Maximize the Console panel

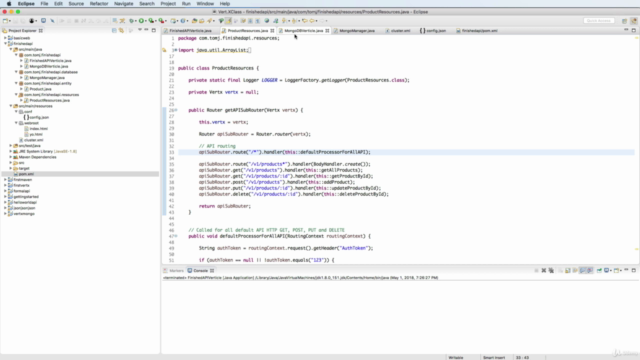(x=634, y=270)
